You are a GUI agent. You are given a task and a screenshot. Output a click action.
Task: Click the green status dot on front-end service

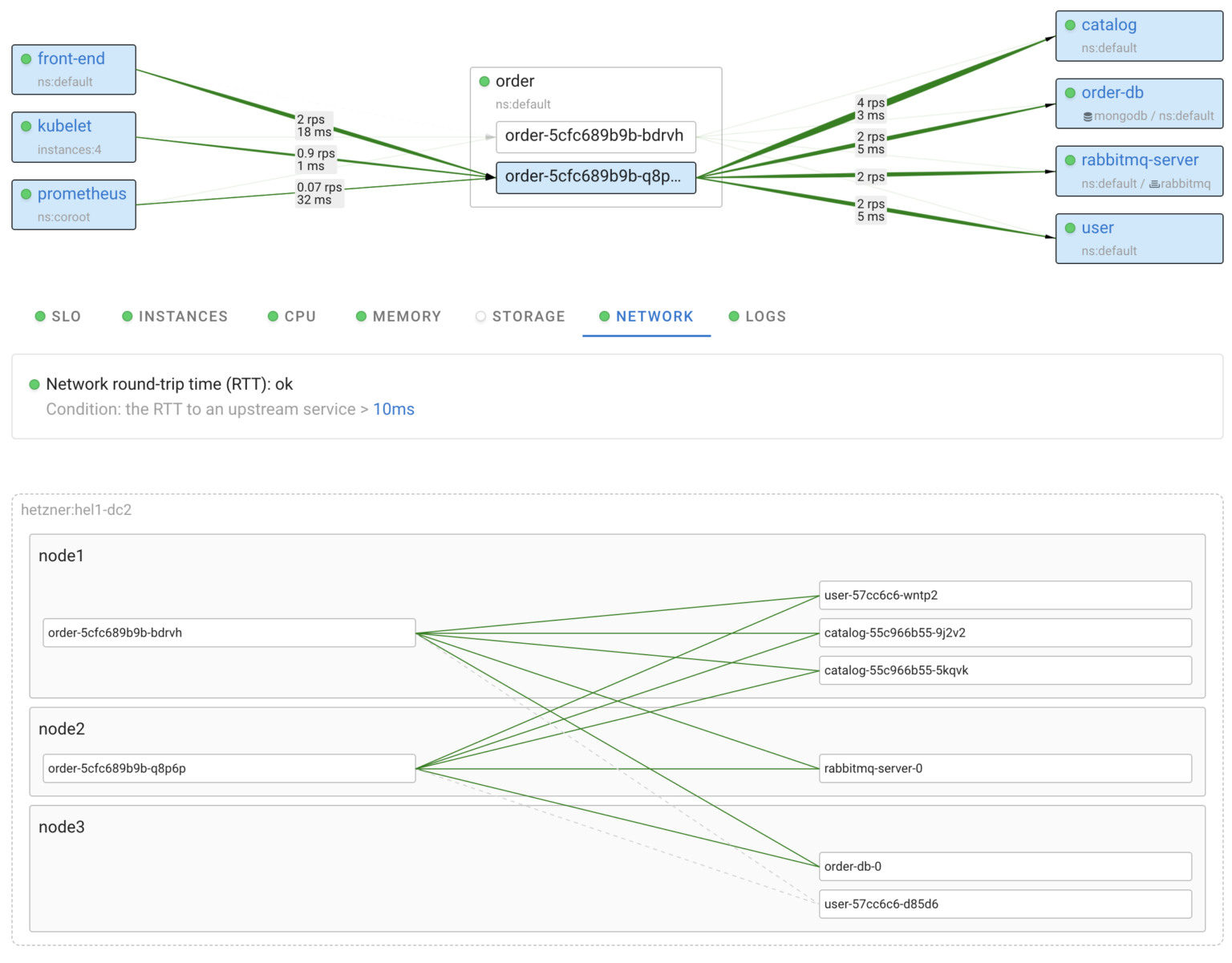(x=27, y=59)
